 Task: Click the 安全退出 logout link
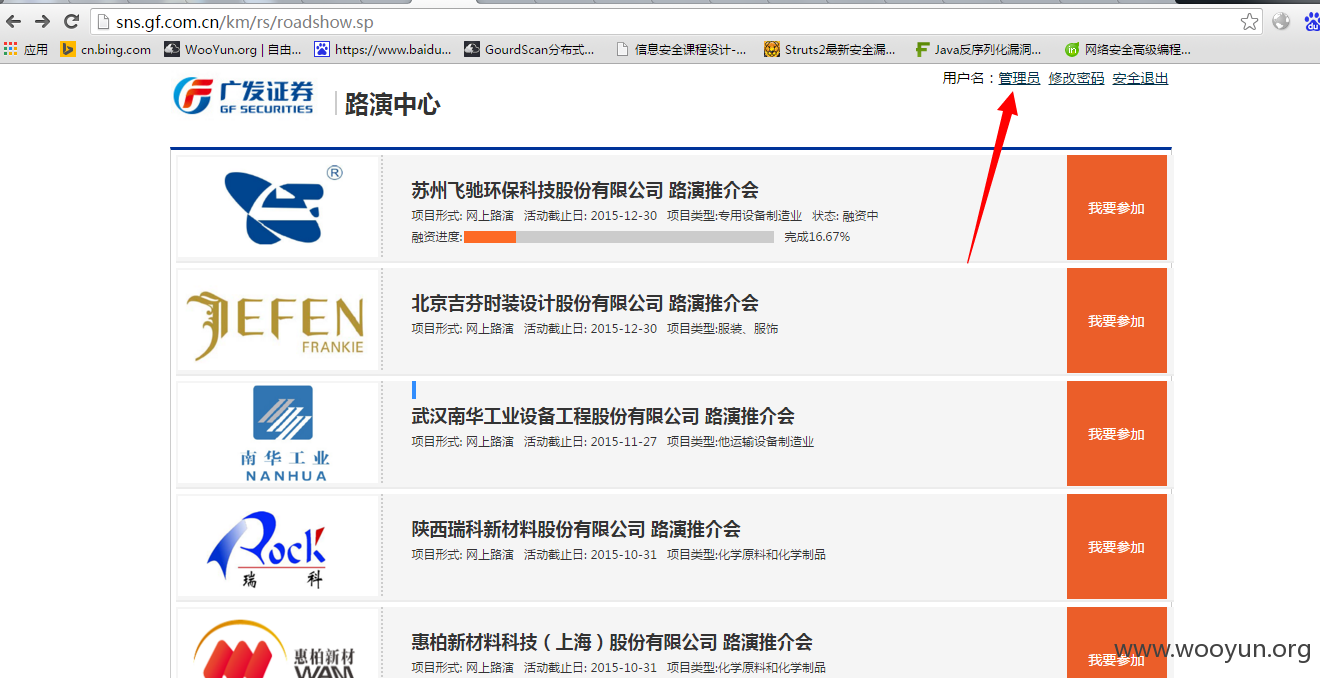[x=1140, y=78]
